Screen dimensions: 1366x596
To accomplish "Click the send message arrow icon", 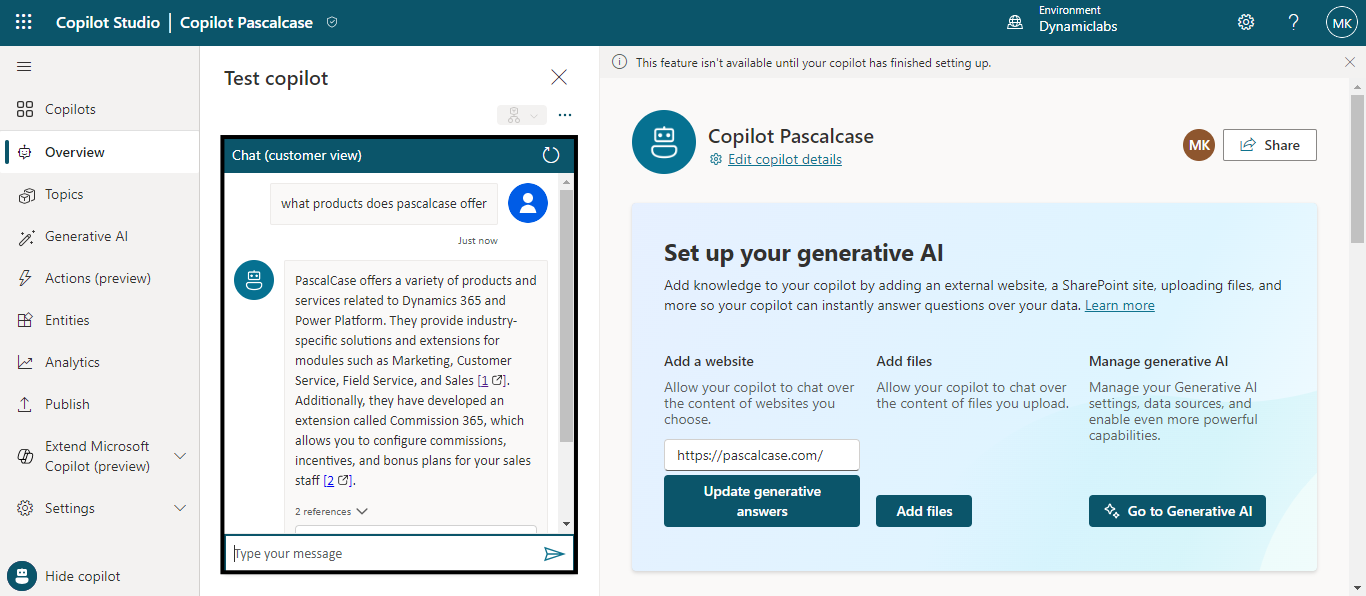I will click(x=554, y=554).
